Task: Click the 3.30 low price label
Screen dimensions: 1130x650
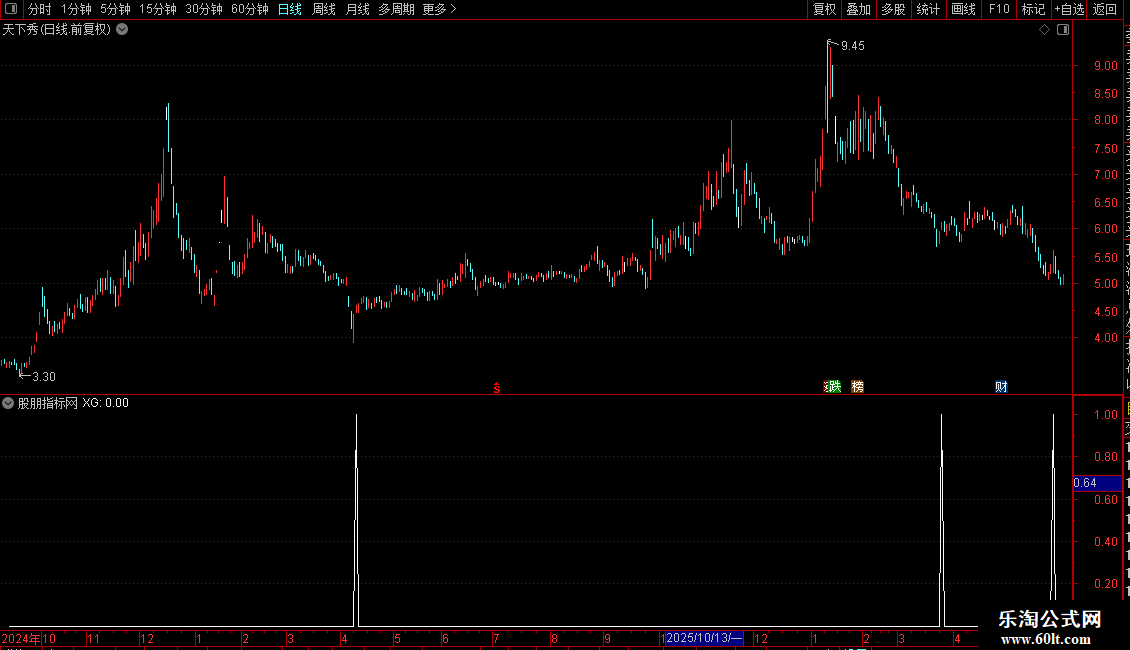Action: pyautogui.click(x=43, y=377)
